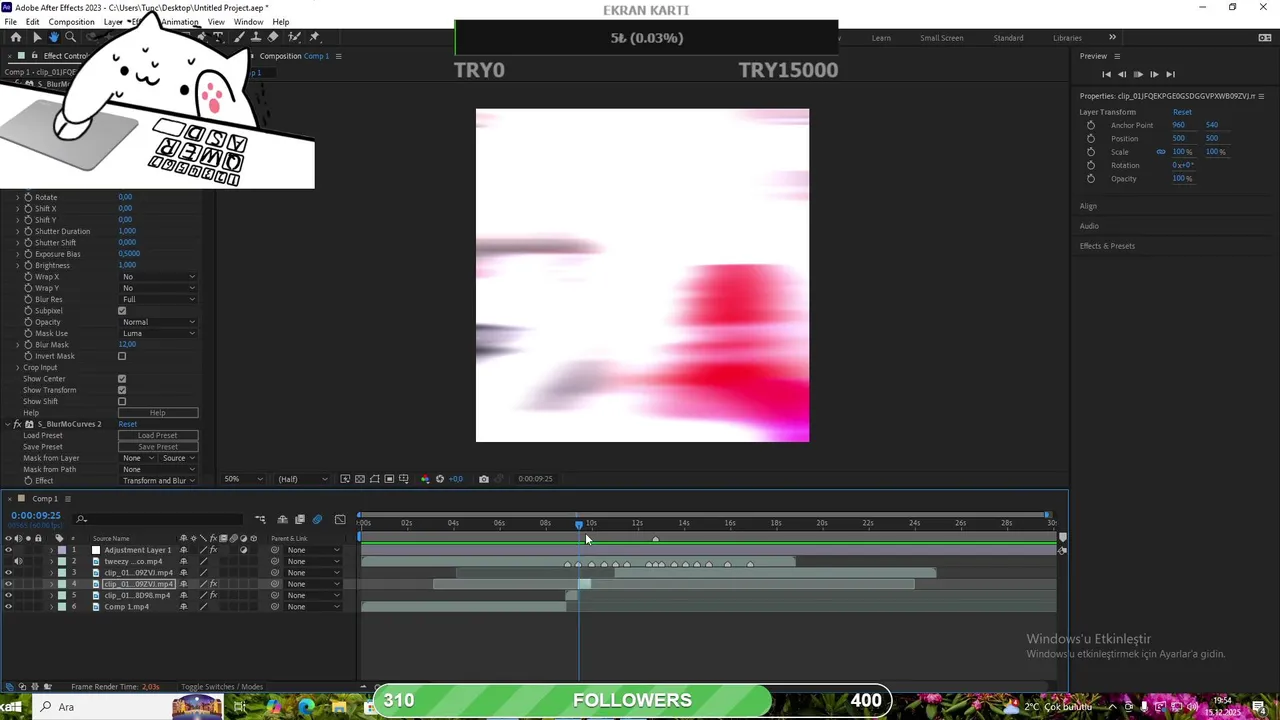Open the Mask Use Luma dropdown

click(158, 333)
